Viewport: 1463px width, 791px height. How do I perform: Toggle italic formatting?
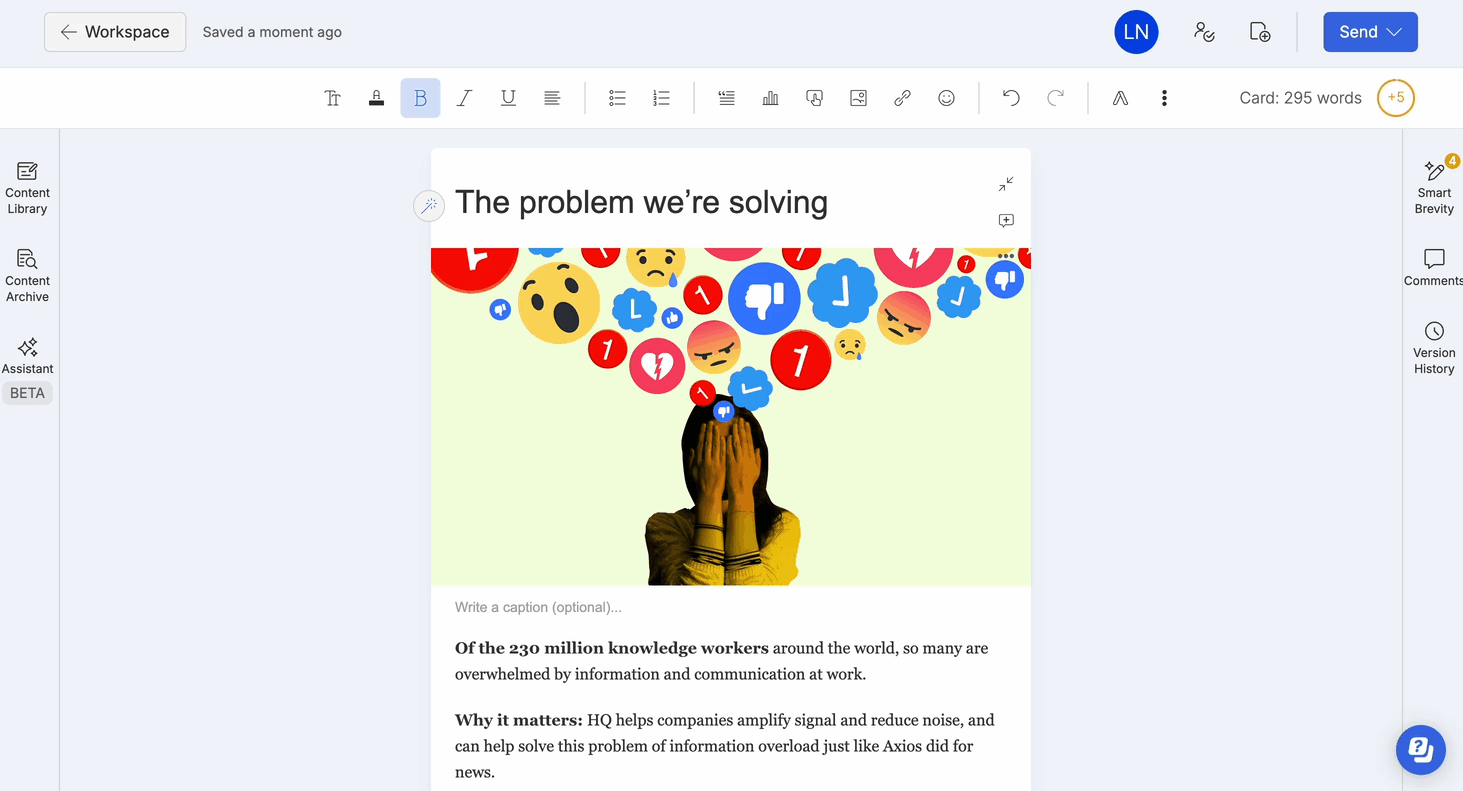click(x=465, y=98)
